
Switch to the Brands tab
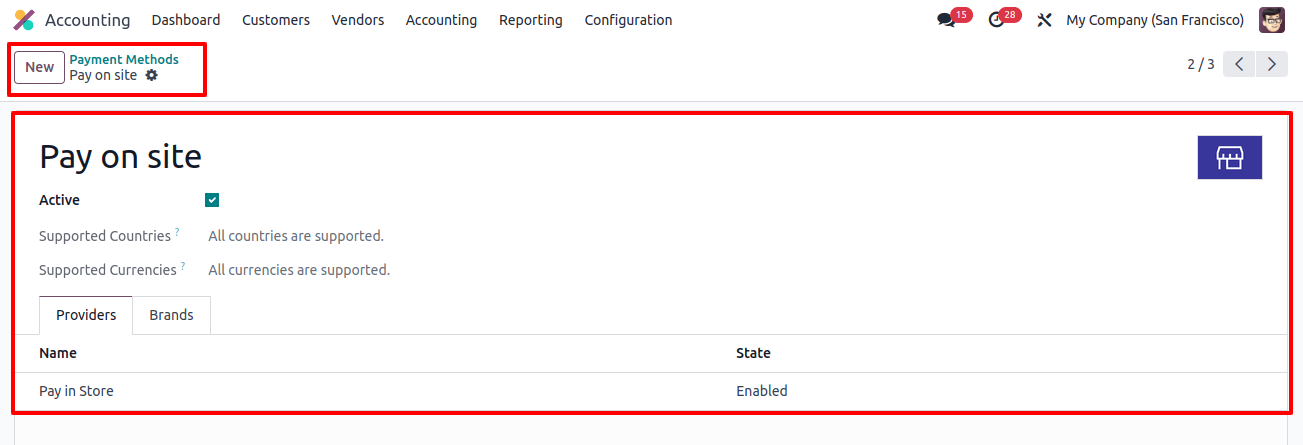[172, 315]
